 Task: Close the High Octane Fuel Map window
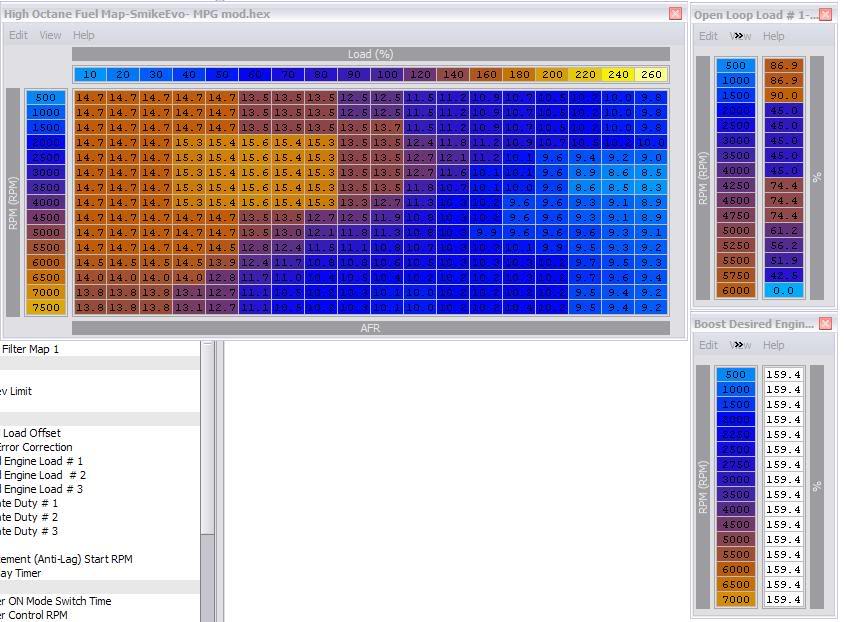pos(675,13)
